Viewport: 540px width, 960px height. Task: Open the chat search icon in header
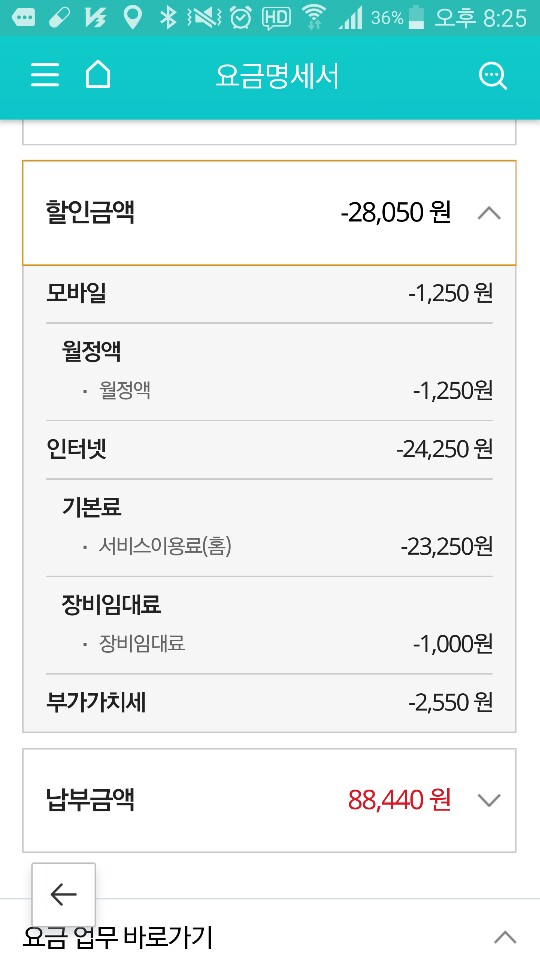(492, 76)
